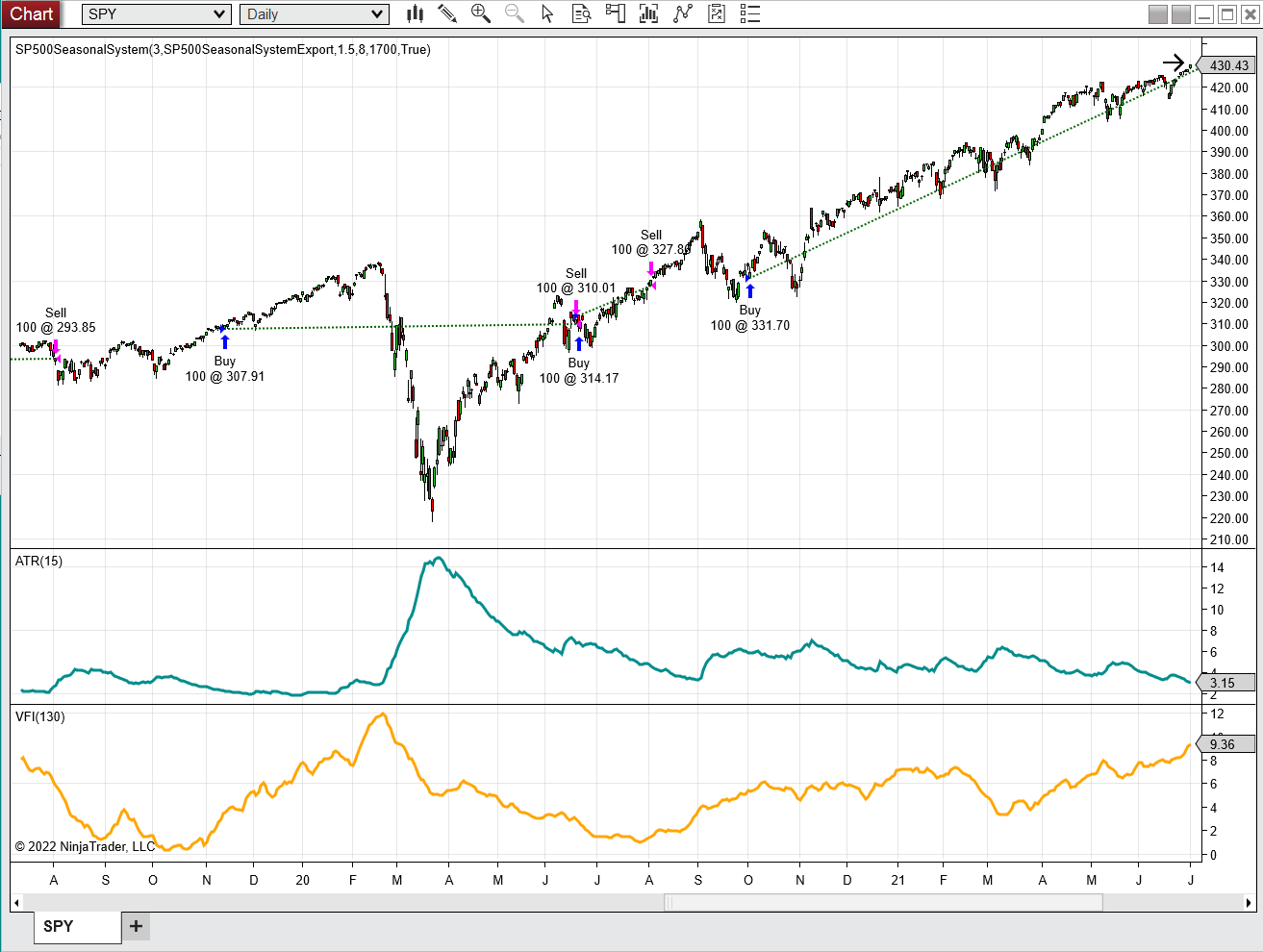
Task: Expand the Daily interval dropdown
Action: click(x=377, y=14)
